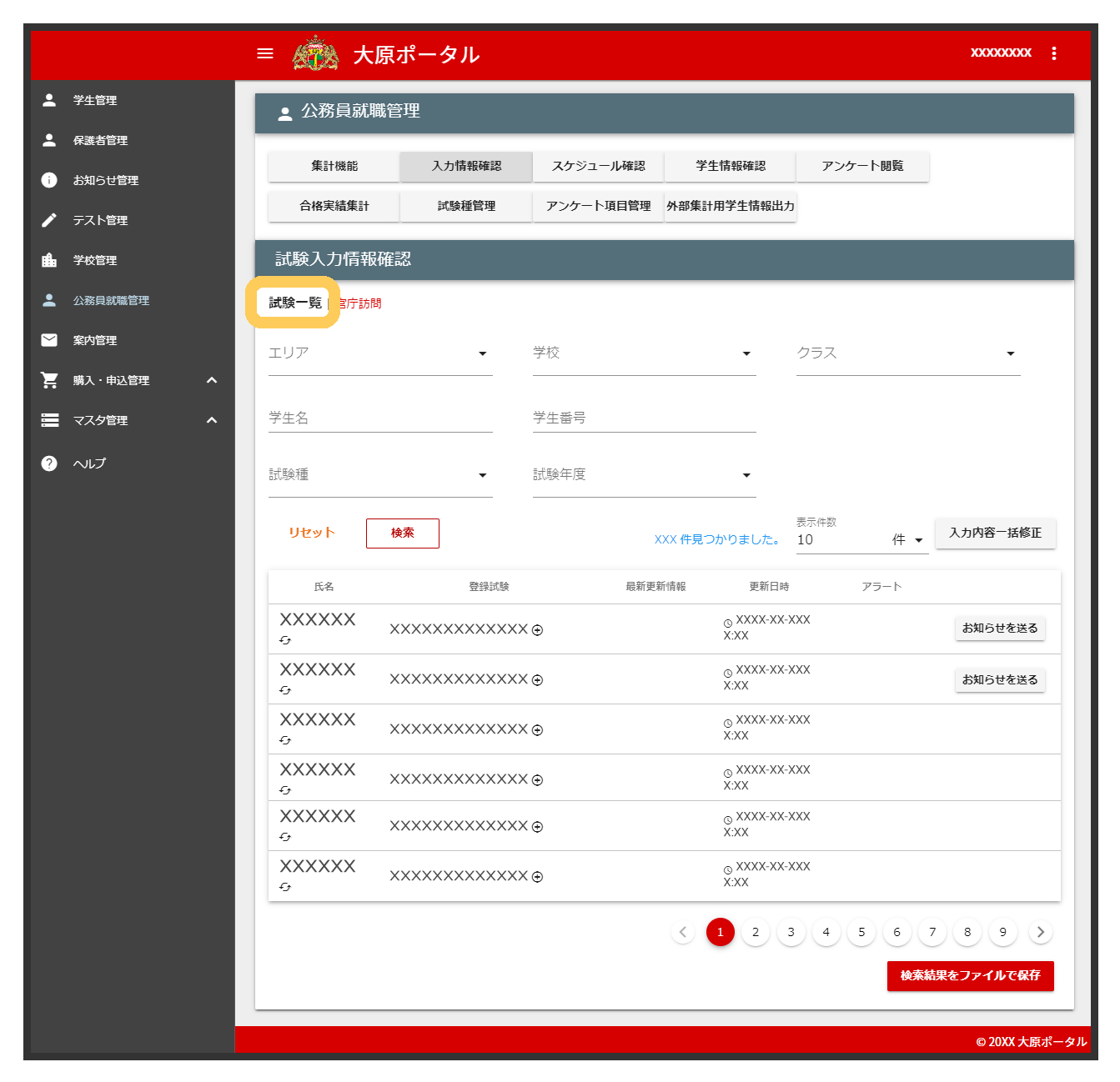The height and width of the screenshot is (1082, 1120).
Task: Click the sync icon in last table row
Action: (x=285, y=887)
